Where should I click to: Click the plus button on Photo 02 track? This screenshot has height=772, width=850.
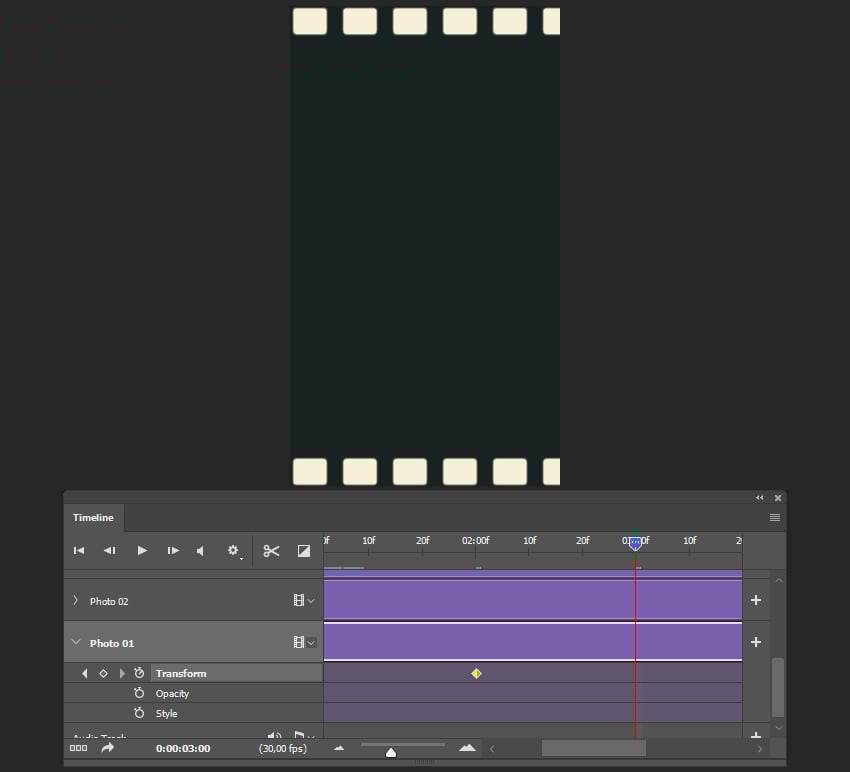756,600
